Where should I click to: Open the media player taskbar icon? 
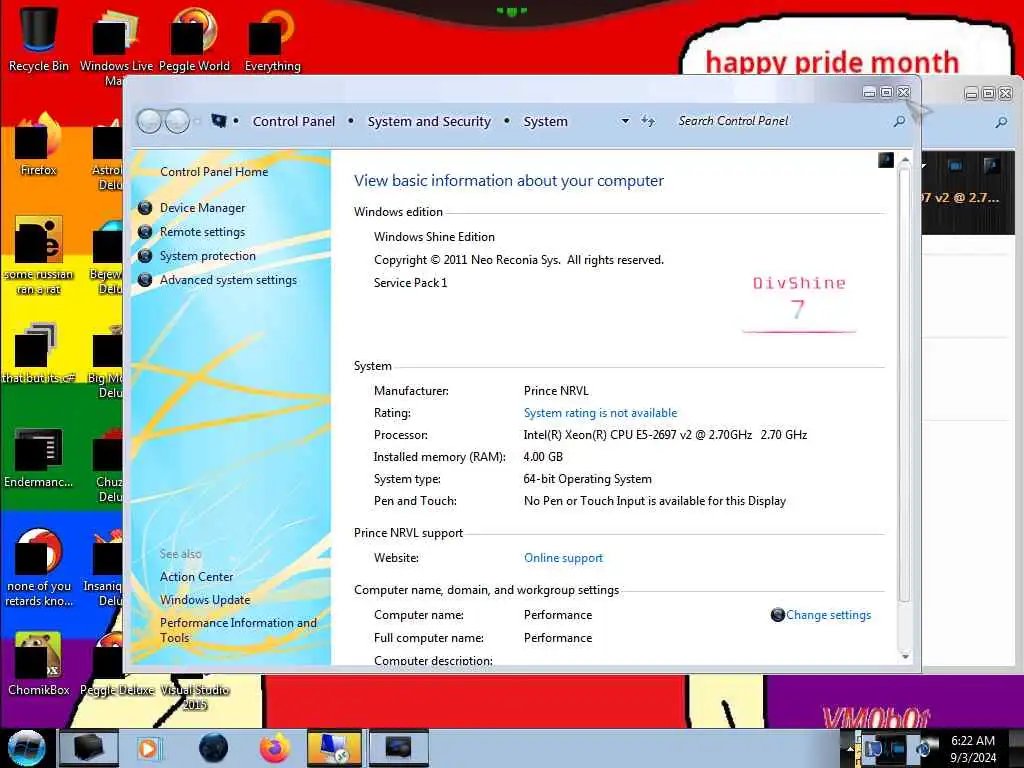[148, 748]
